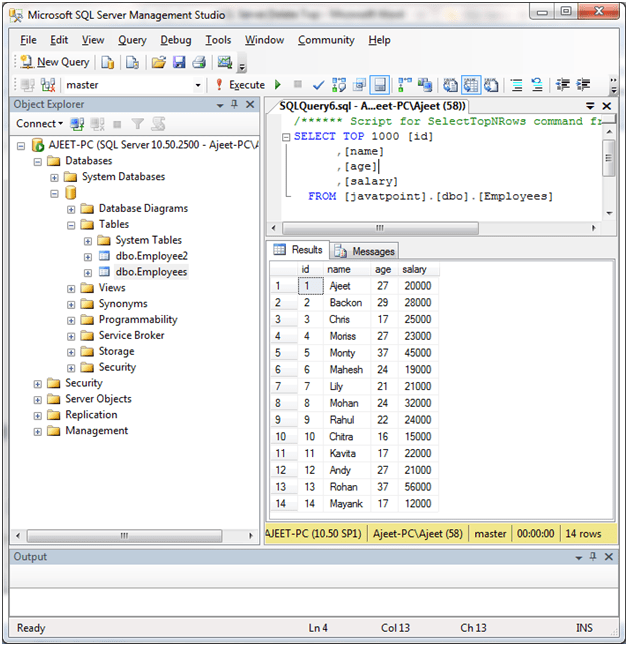The width and height of the screenshot is (628, 646).
Task: Display the Estimated Execution Plan
Action: click(339, 85)
